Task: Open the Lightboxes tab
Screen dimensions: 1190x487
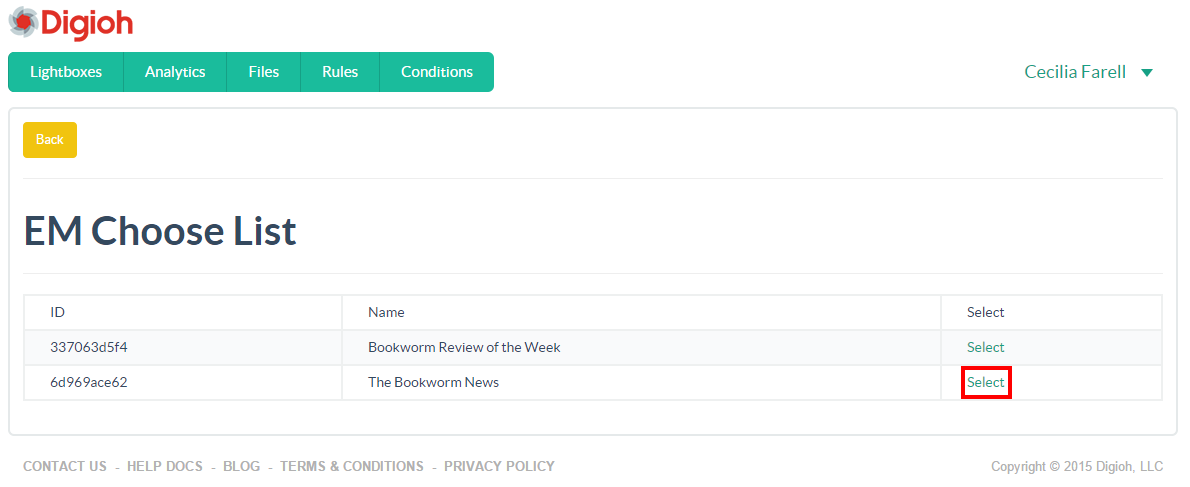Action: click(x=66, y=72)
